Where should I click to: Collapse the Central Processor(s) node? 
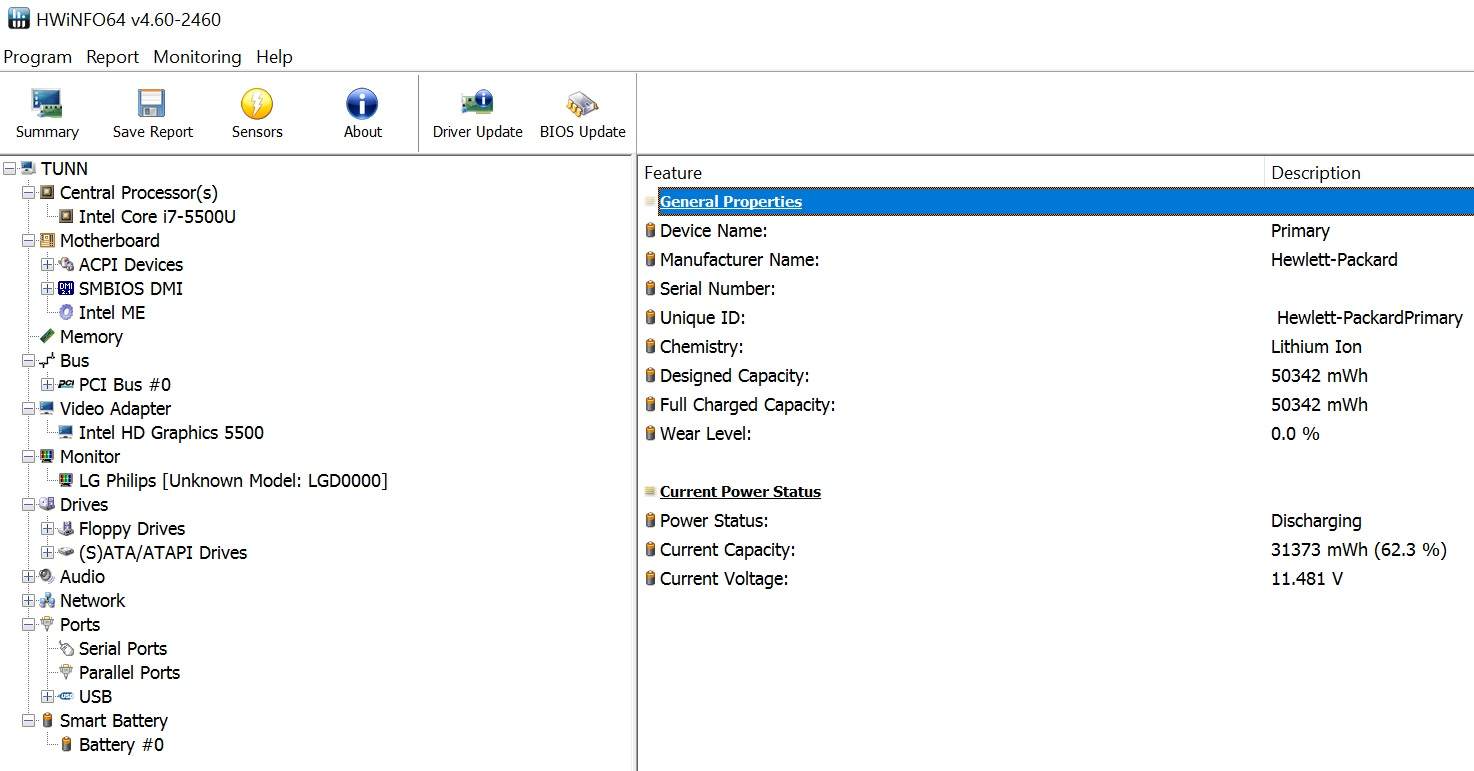pyautogui.click(x=28, y=192)
